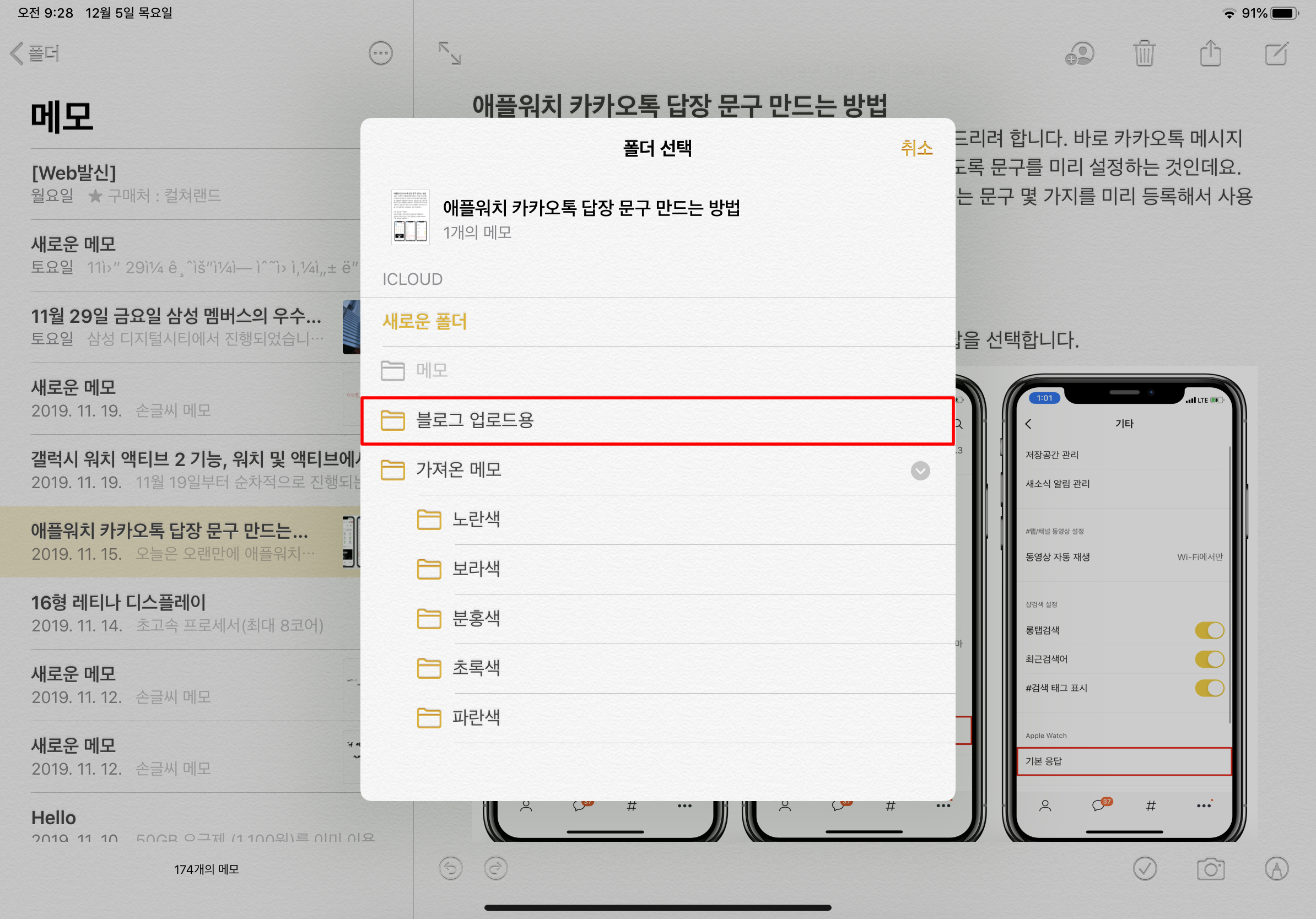The height and width of the screenshot is (919, 1316).
Task: Open the add people collaboration icon
Action: [1079, 54]
